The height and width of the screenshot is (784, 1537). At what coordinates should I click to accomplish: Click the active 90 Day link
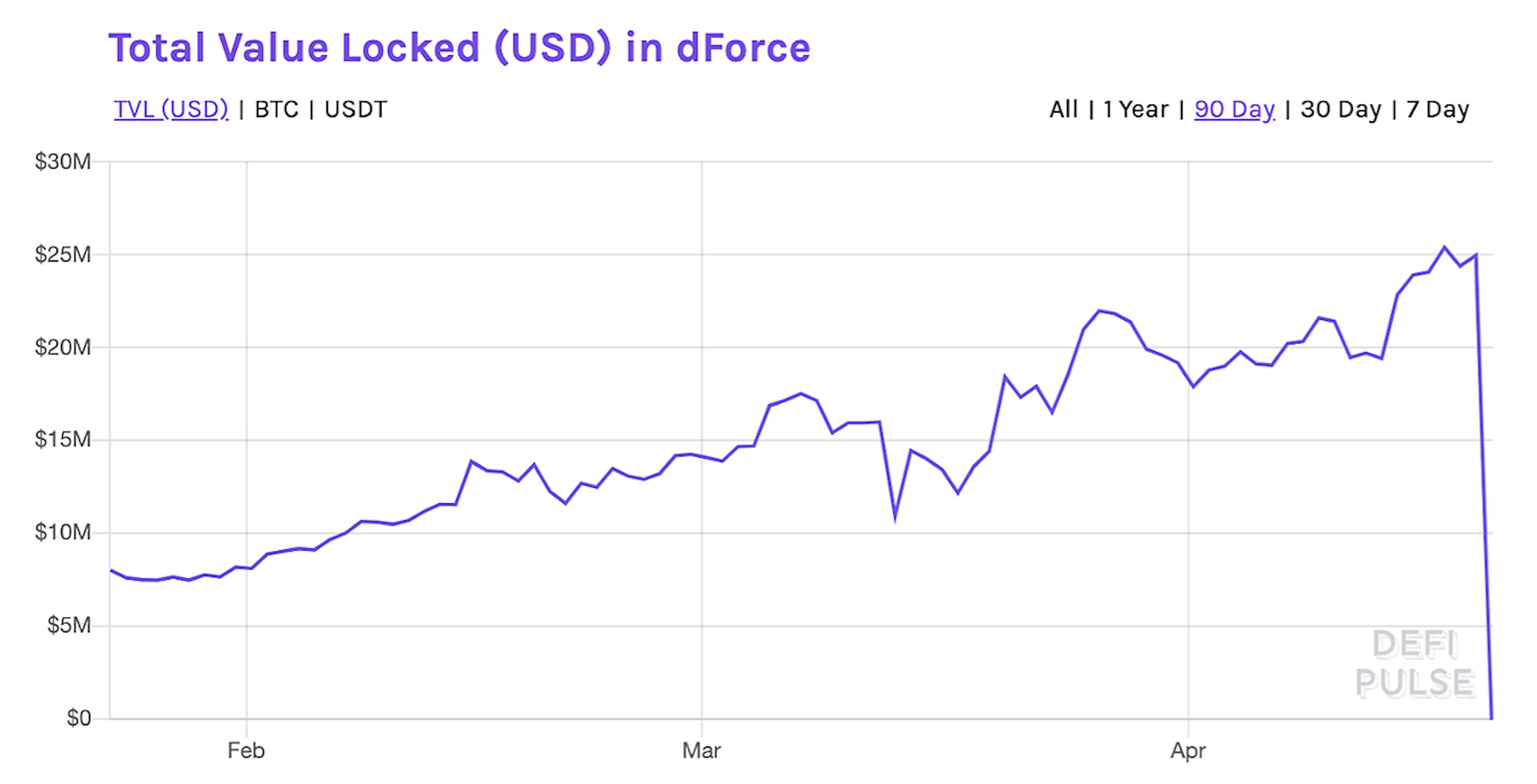(x=1234, y=109)
